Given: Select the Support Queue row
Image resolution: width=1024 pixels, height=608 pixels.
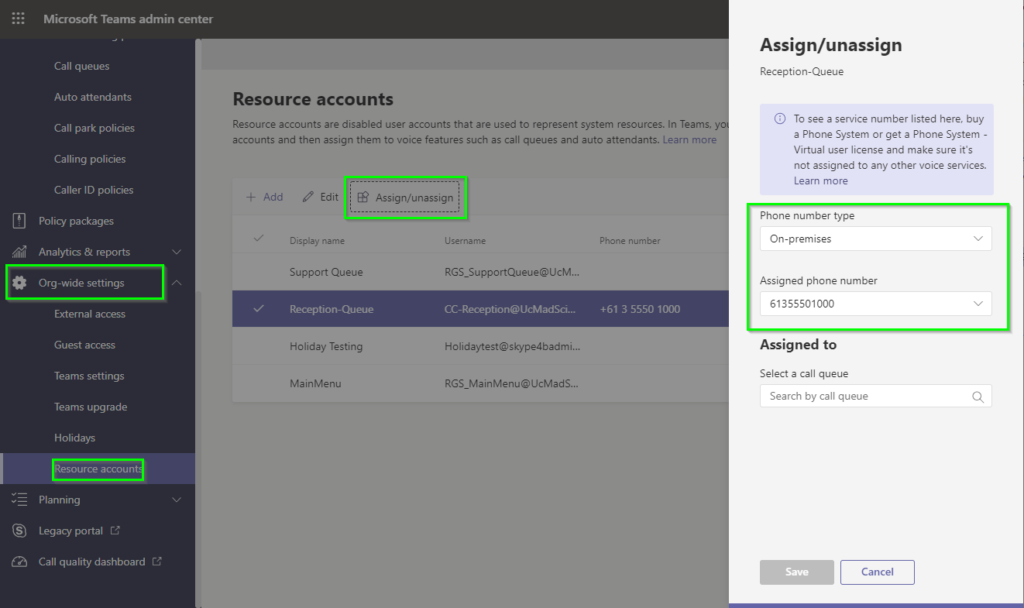Looking at the screenshot, I should pyautogui.click(x=480, y=272).
